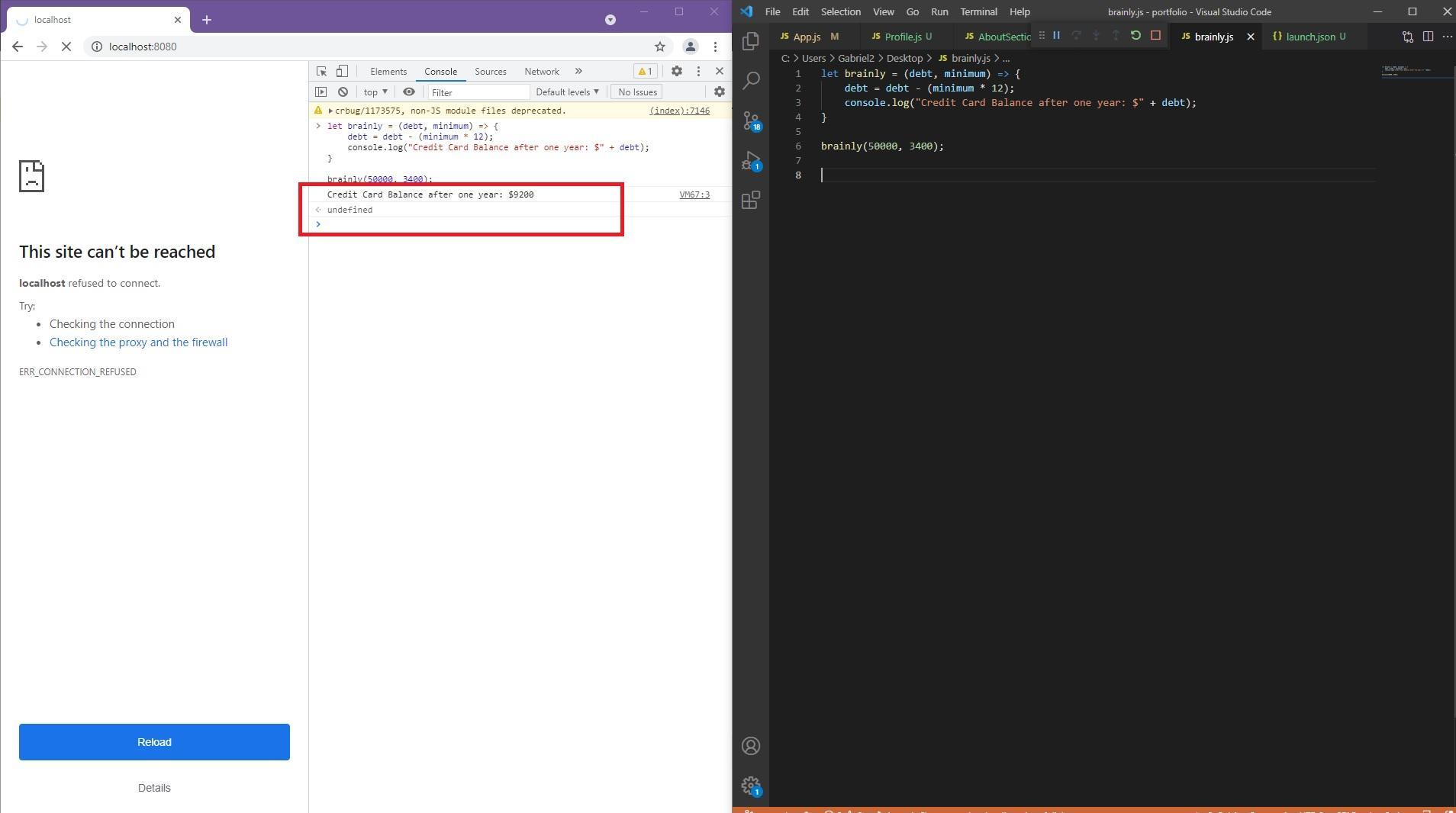Pause the debugger
Image resolution: width=1456 pixels, height=813 pixels.
1056,36
